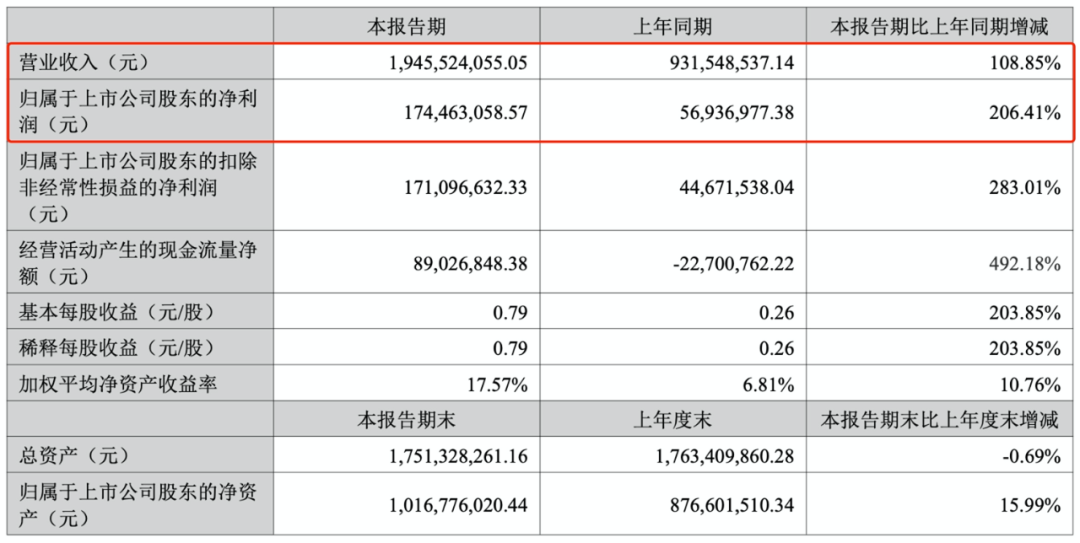Click the 本报告期比上年同期增减 header
1080x543 pixels.
click(x=940, y=27)
